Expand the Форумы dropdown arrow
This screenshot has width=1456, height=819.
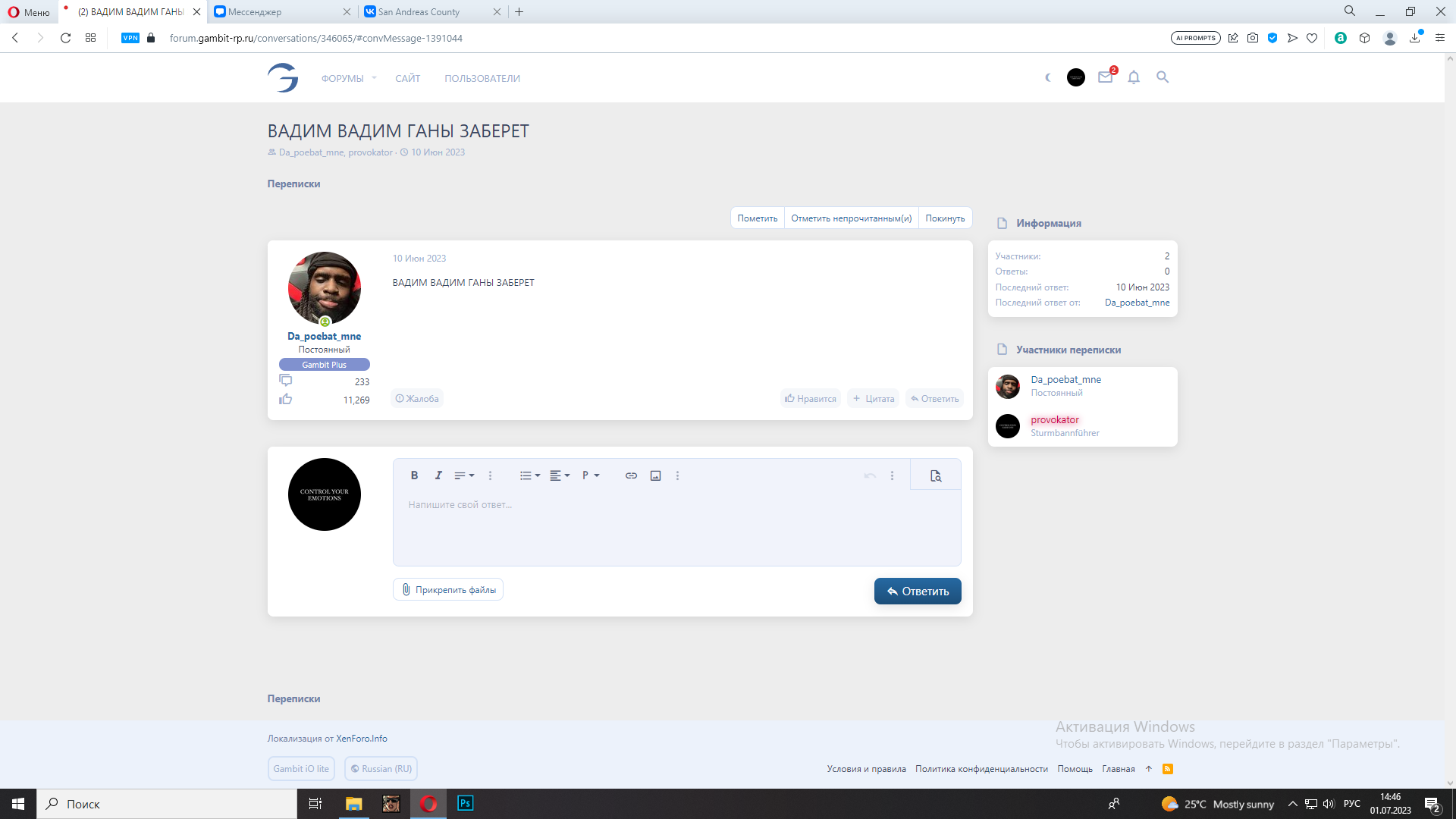pos(374,78)
